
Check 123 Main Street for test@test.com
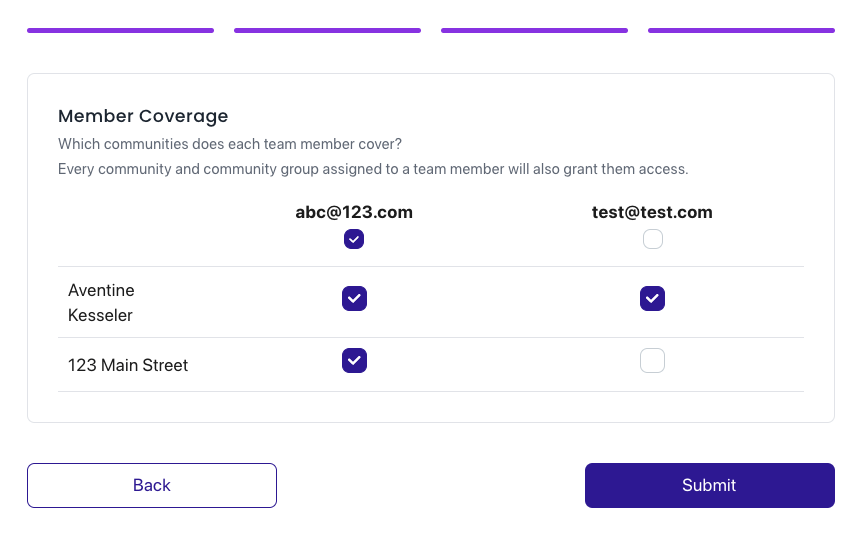pyautogui.click(x=653, y=361)
